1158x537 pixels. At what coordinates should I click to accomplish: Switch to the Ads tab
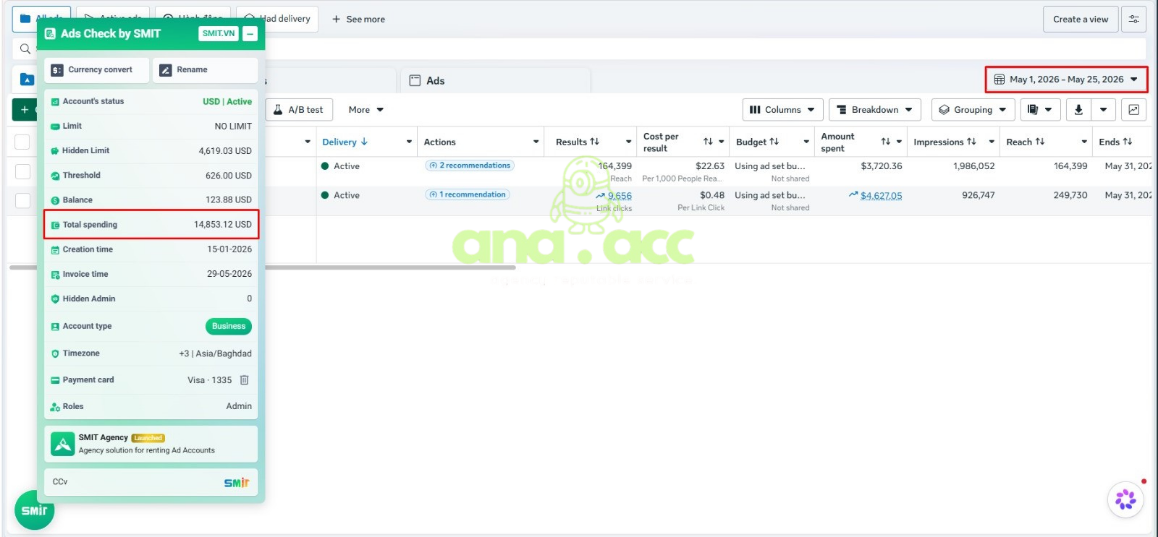pos(495,81)
